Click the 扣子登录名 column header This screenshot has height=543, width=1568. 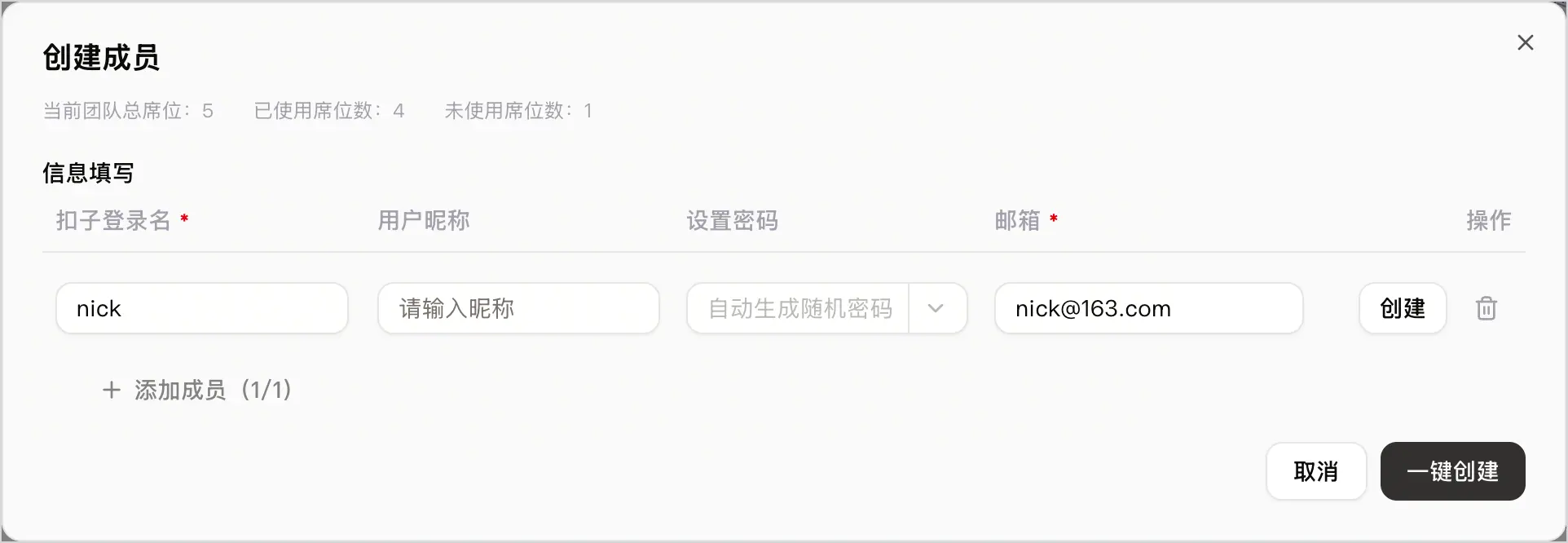(x=114, y=220)
